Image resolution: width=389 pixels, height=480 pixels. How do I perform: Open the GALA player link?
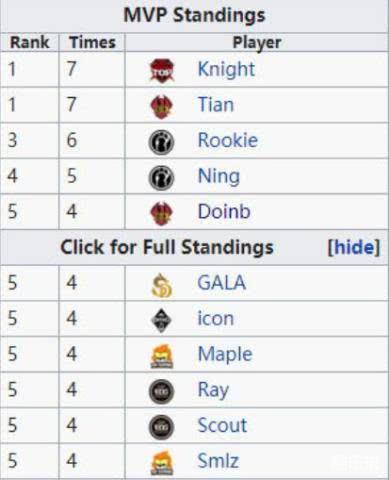pyautogui.click(x=222, y=283)
